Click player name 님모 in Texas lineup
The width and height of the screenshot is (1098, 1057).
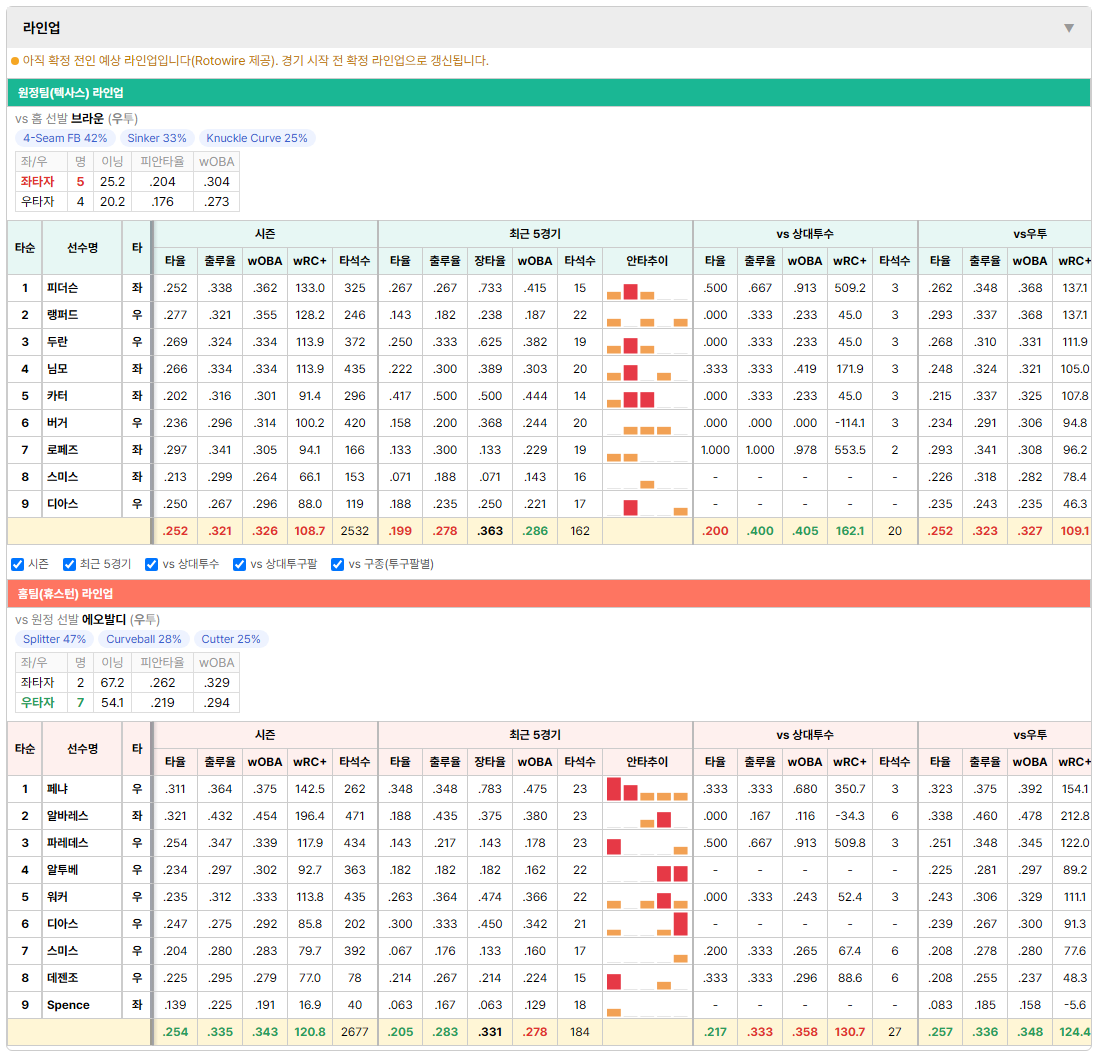57,369
